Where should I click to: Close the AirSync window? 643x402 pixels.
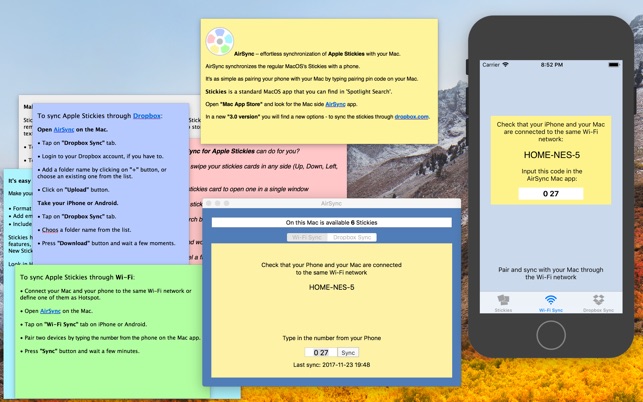pos(209,203)
